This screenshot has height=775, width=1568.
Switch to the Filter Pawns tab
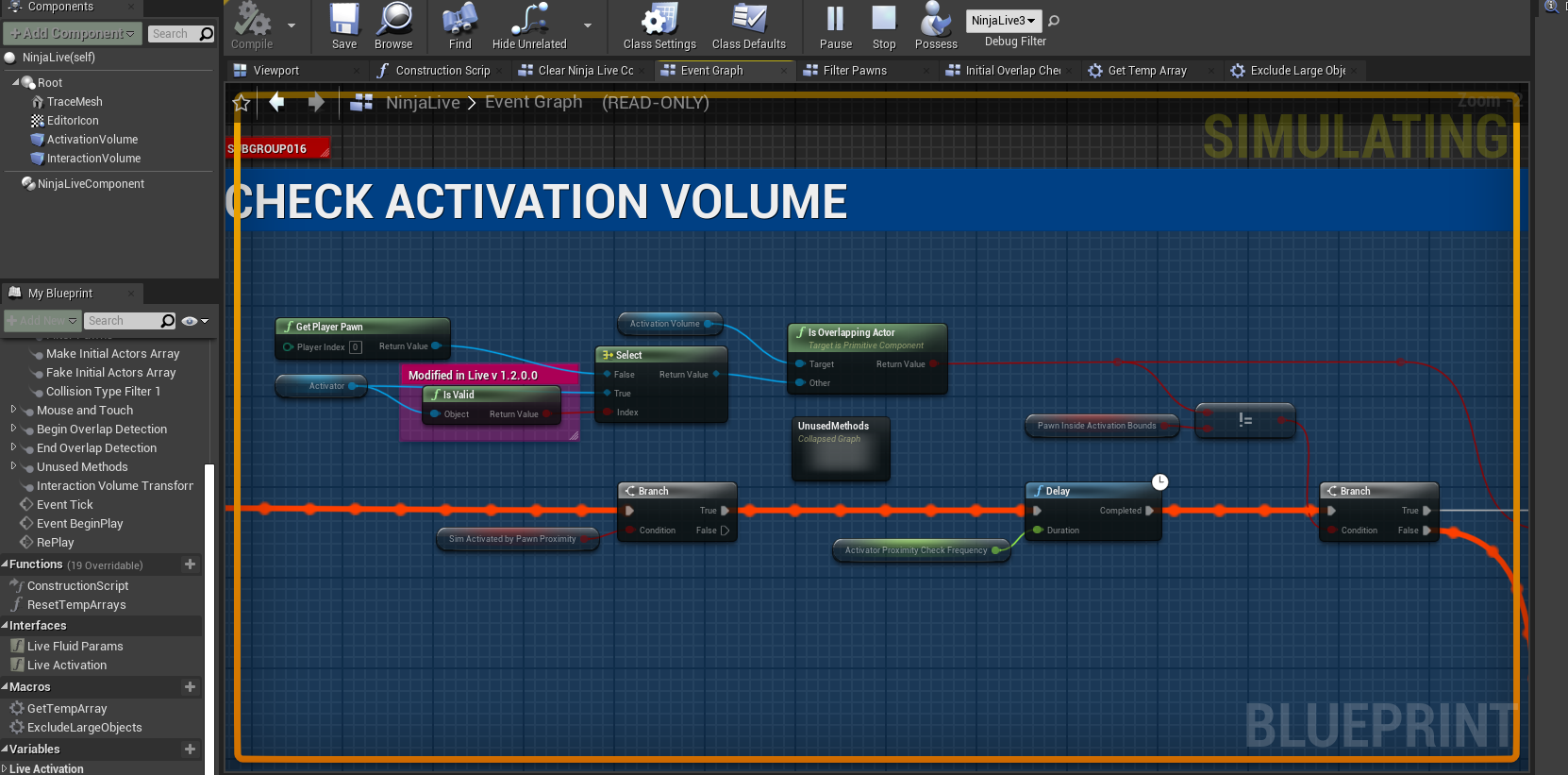[x=854, y=71]
